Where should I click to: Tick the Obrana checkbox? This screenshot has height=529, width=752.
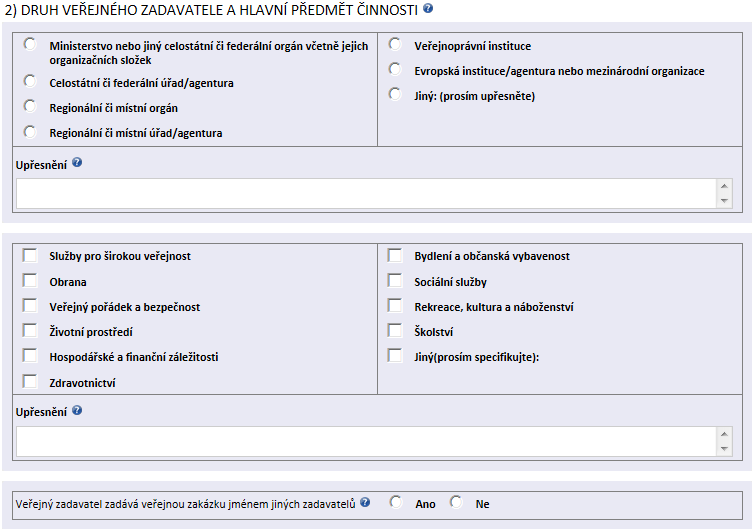tap(30, 280)
